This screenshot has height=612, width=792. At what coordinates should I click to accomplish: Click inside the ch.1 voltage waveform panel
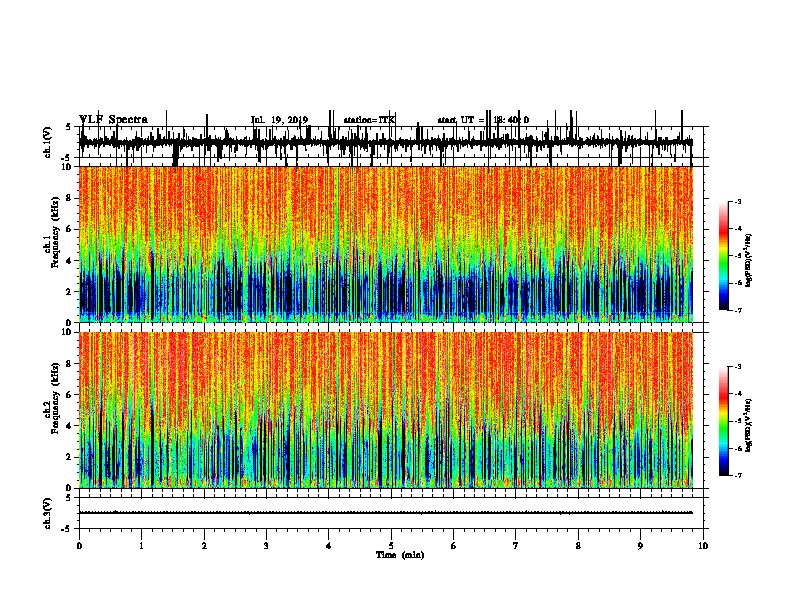point(391,142)
